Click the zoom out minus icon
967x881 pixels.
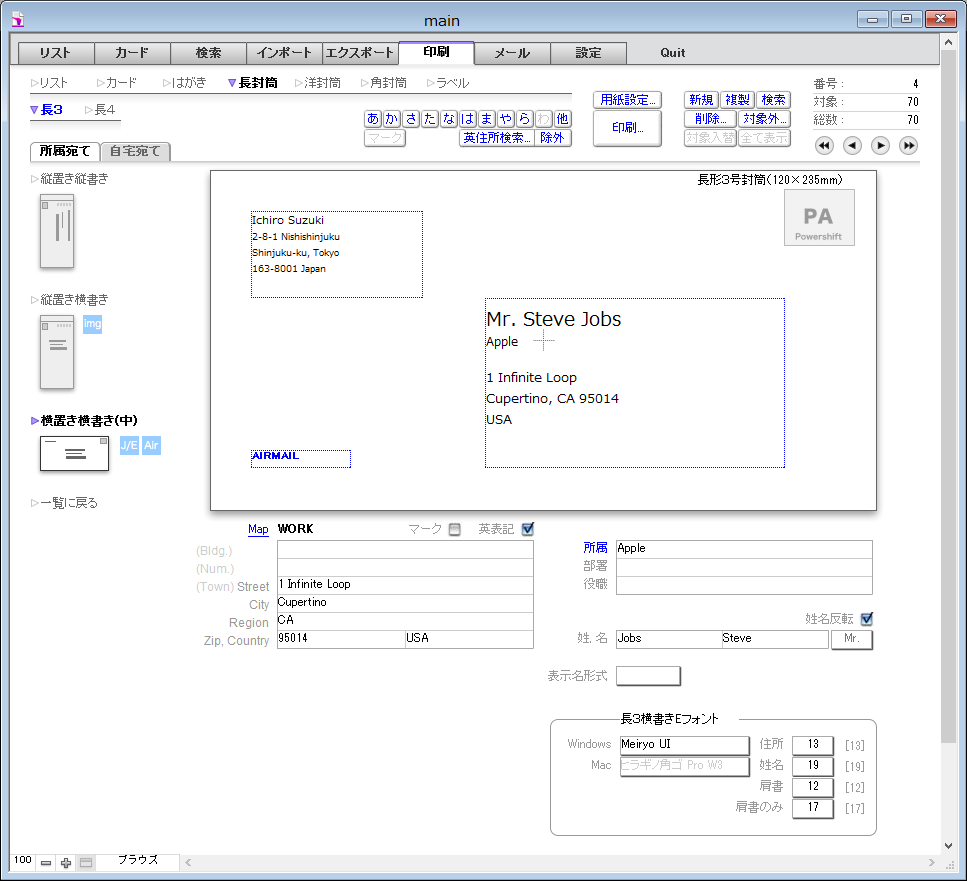pos(46,863)
